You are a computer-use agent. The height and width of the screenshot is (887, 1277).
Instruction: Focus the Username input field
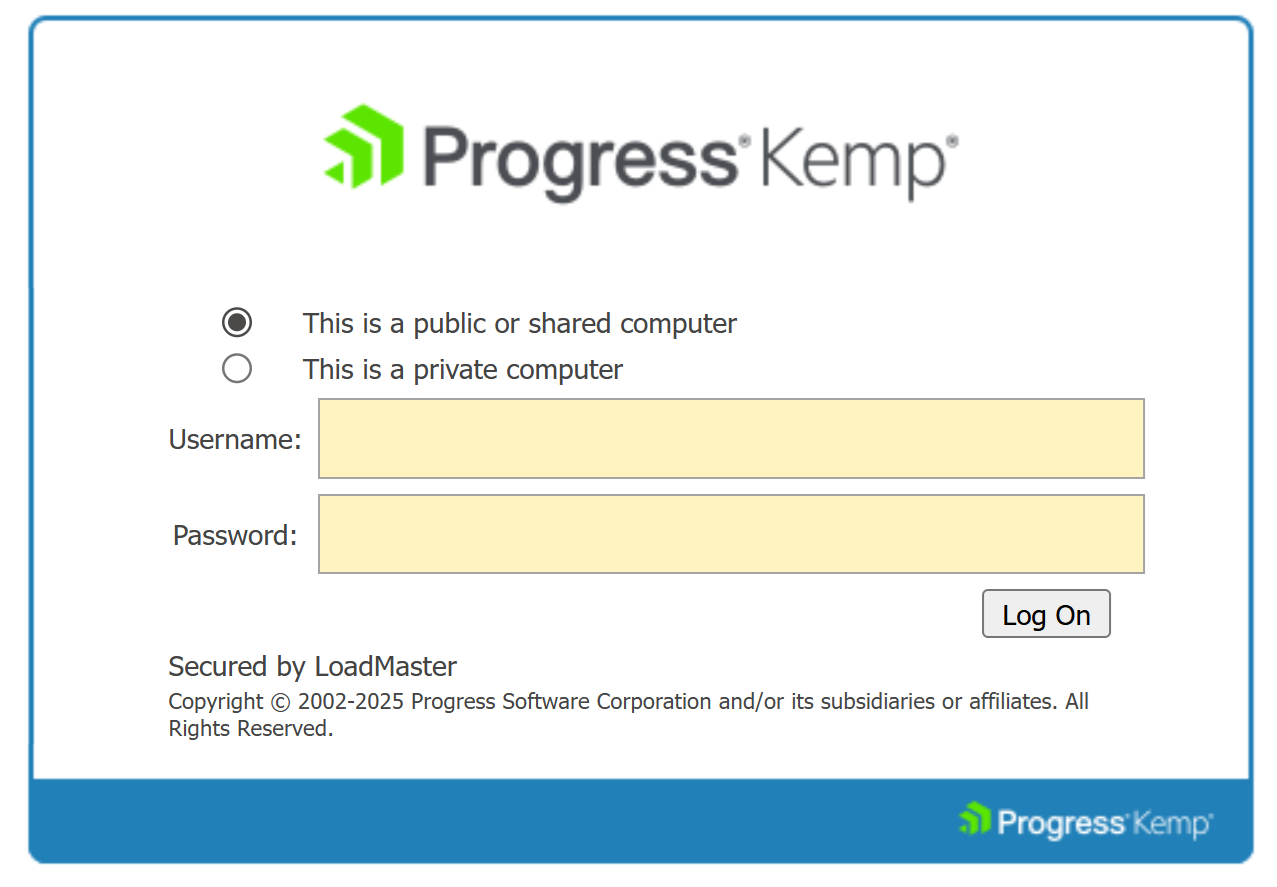tap(731, 439)
